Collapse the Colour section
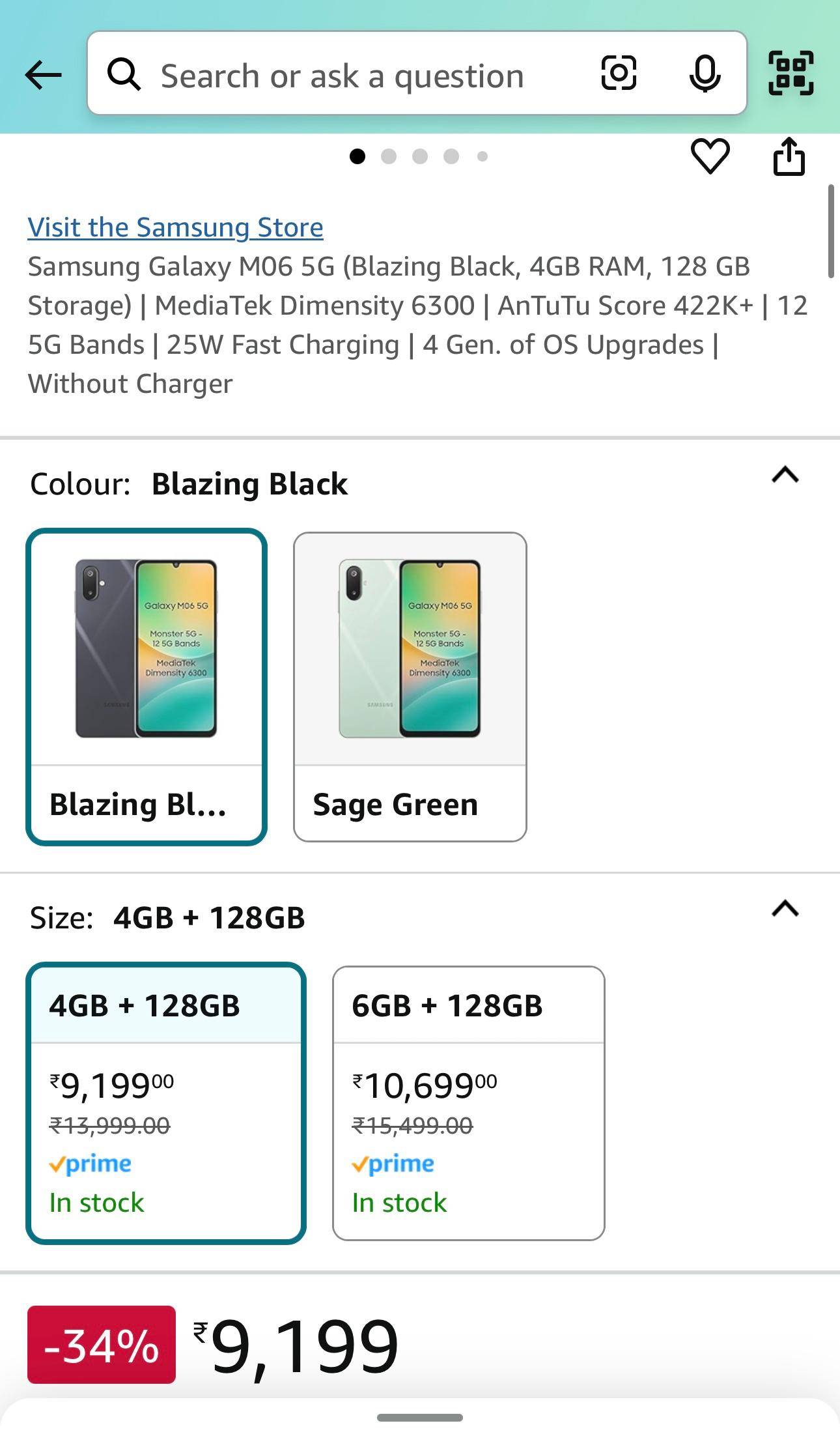The width and height of the screenshot is (840, 1434). [x=785, y=475]
